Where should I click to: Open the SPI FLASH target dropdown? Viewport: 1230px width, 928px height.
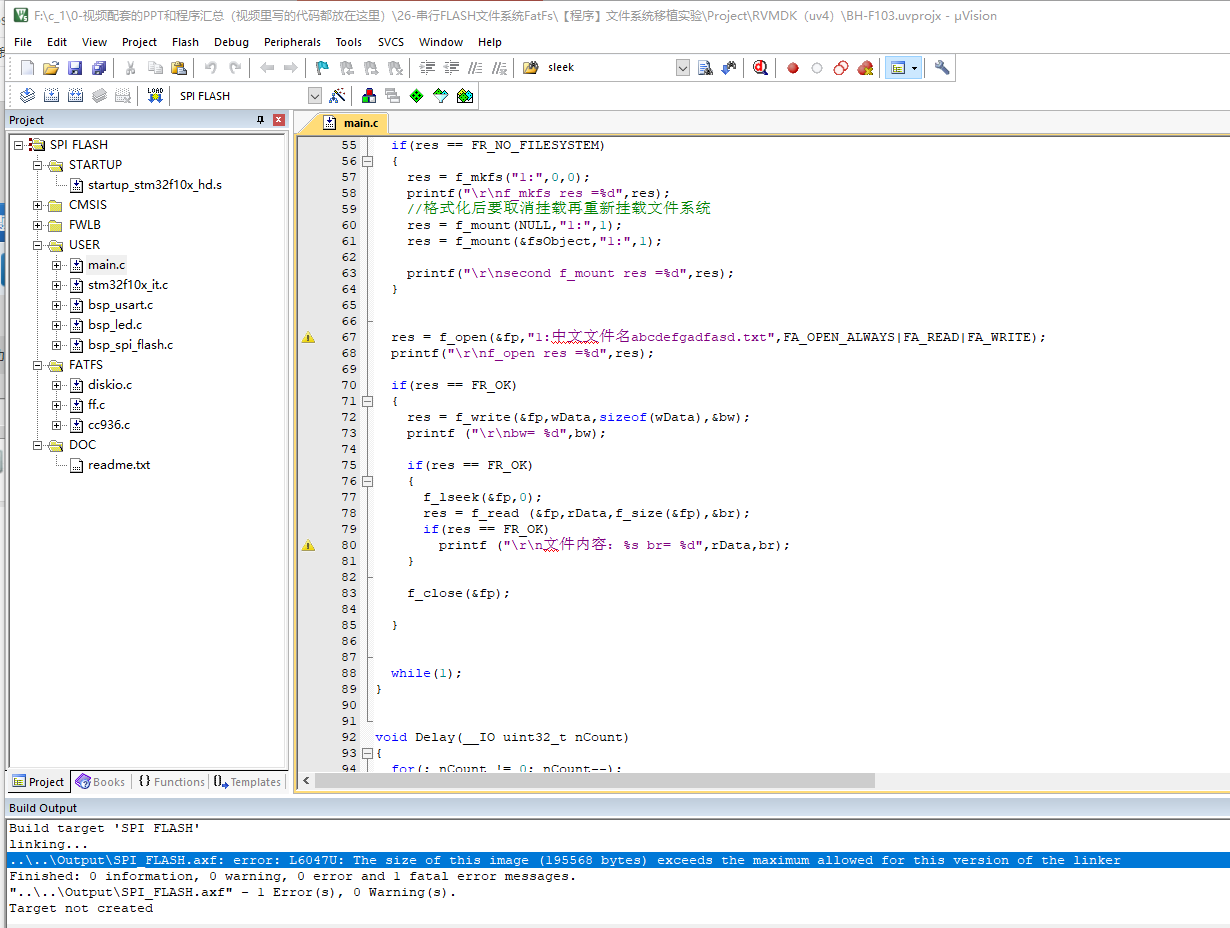[315, 96]
